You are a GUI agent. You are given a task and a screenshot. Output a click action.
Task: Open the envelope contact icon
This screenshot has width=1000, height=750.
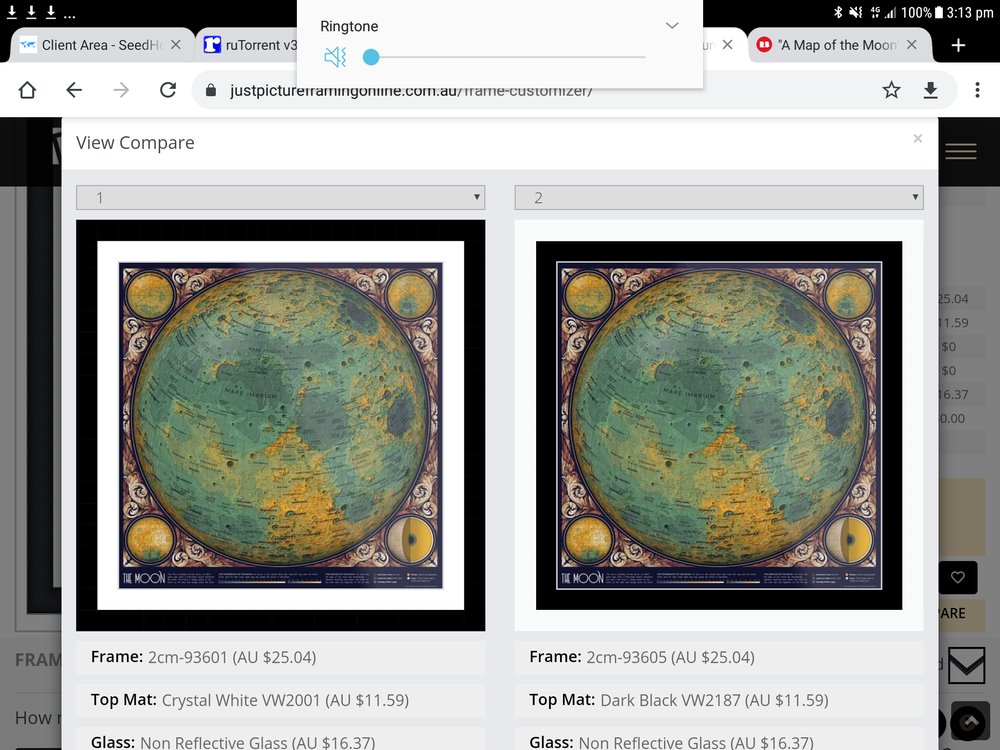pyautogui.click(x=966, y=665)
